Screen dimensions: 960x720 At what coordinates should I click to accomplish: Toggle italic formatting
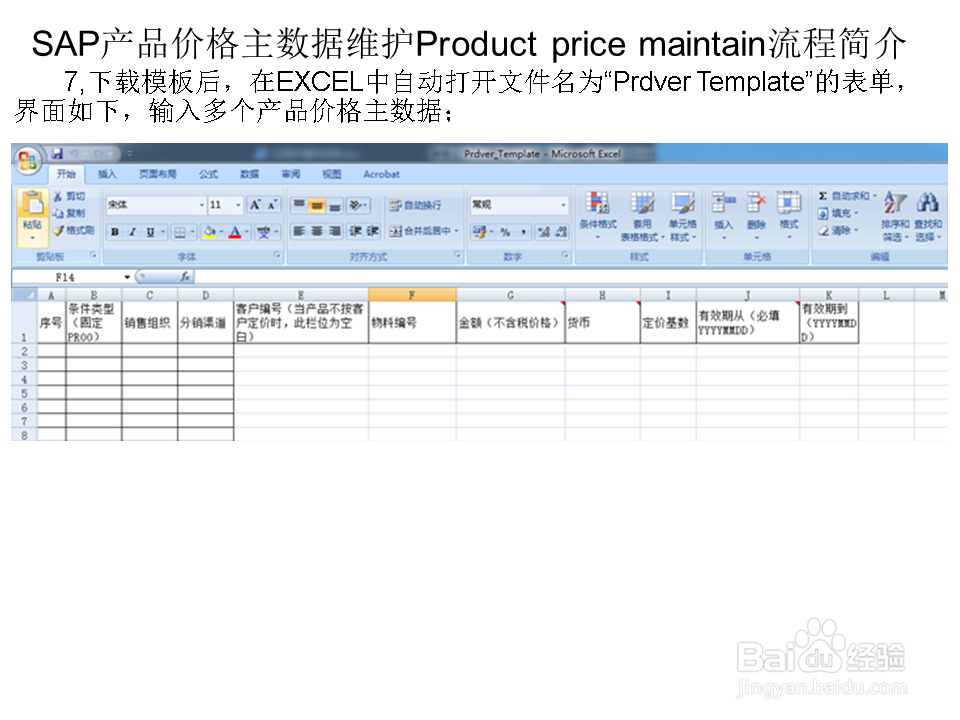point(132,232)
